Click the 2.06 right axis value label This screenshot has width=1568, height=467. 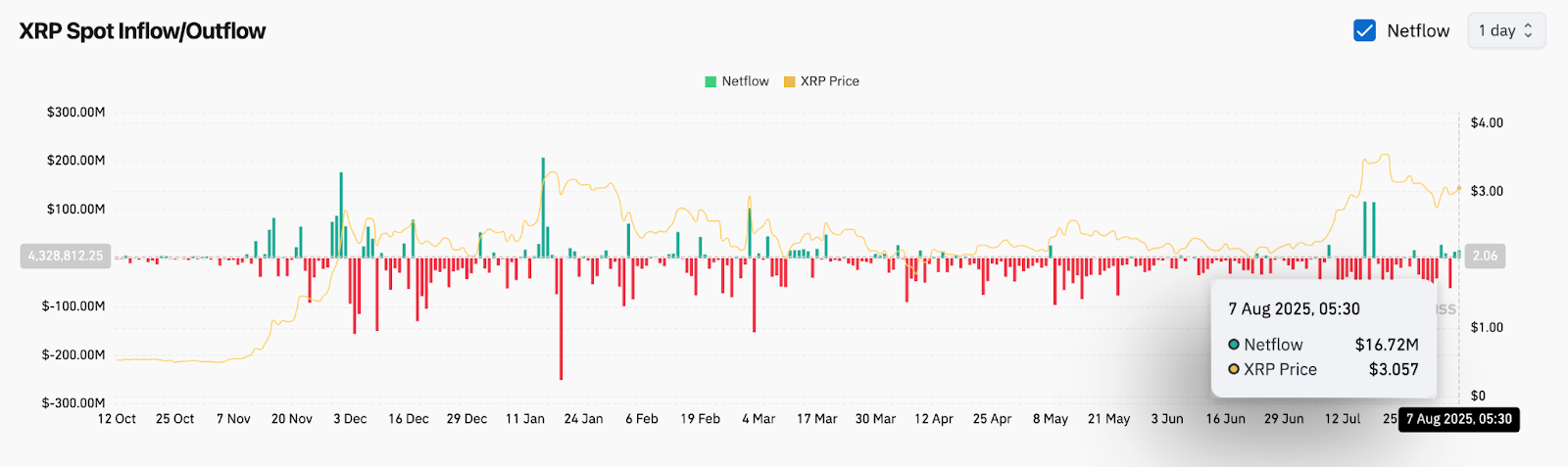pos(1485,256)
